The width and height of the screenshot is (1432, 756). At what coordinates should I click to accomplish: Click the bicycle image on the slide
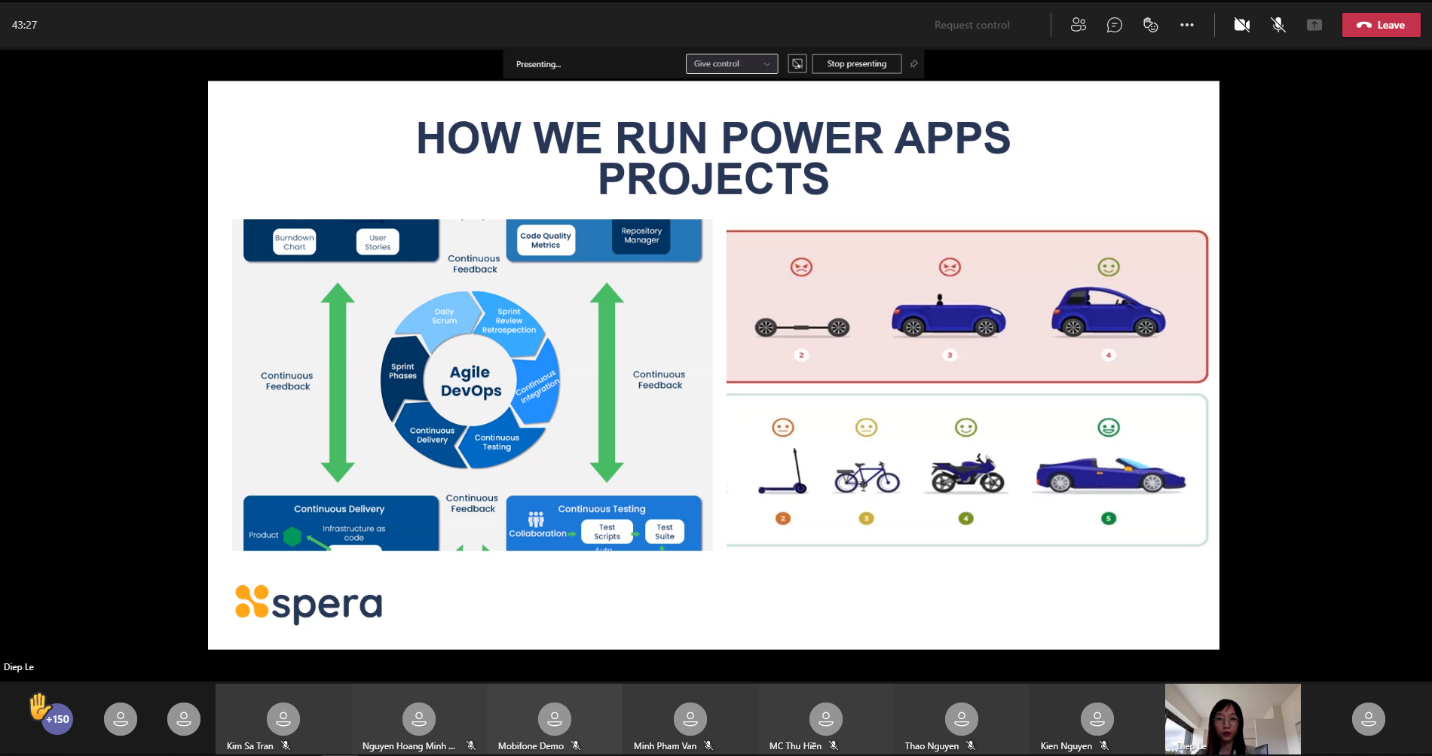(867, 477)
